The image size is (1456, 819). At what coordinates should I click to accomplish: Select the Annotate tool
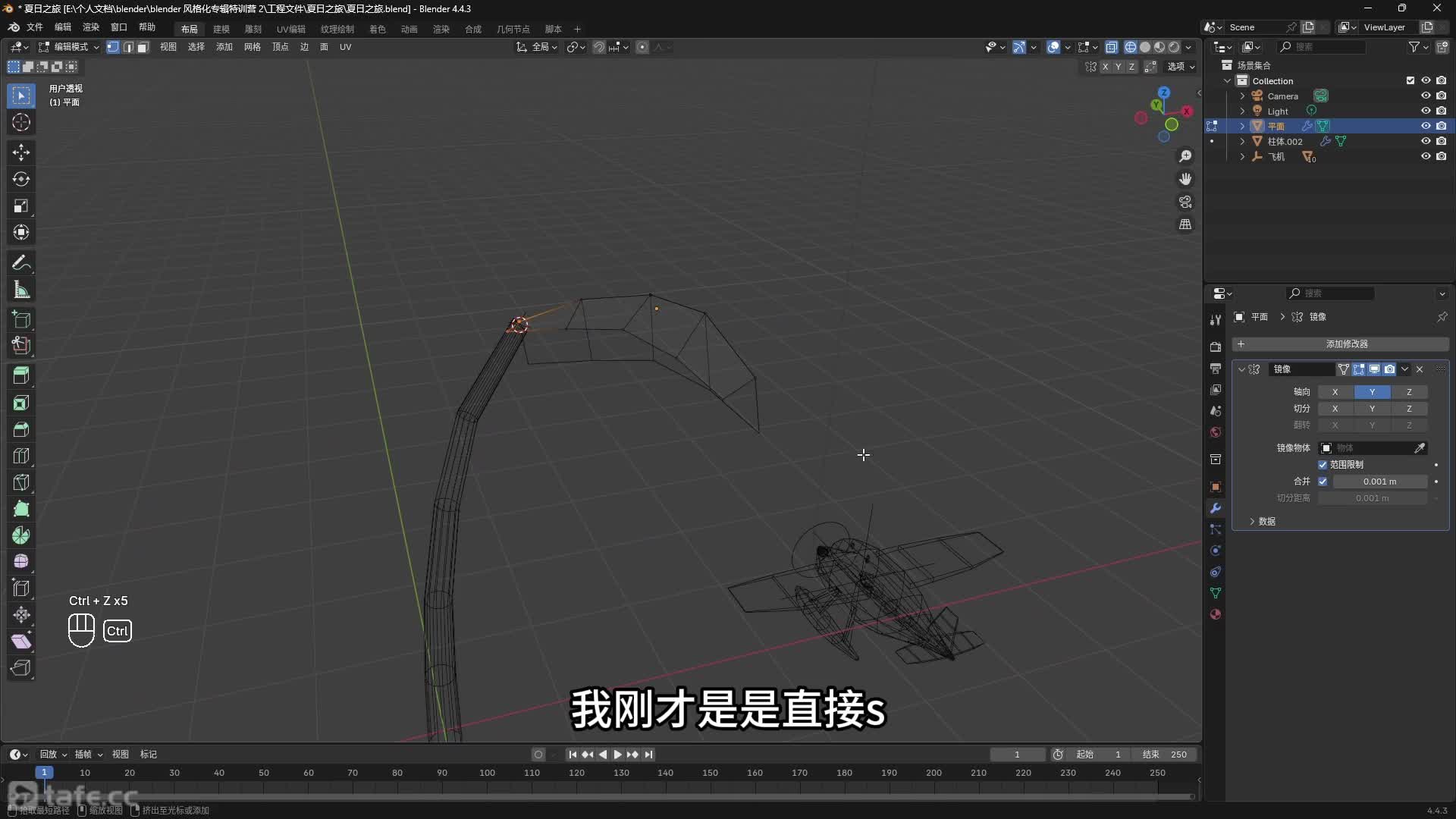(x=21, y=263)
